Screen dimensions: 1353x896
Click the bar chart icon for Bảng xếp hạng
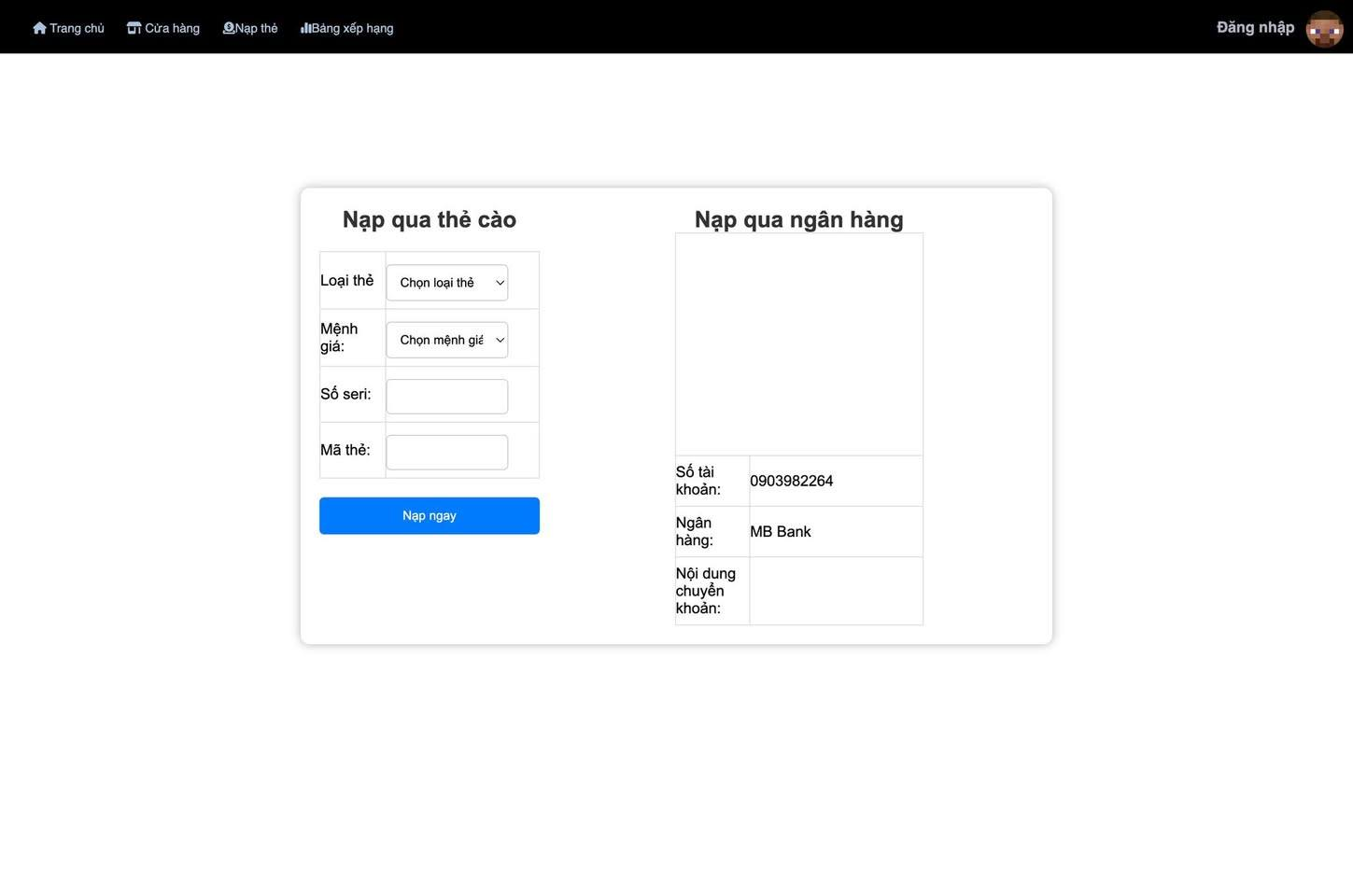coord(305,28)
